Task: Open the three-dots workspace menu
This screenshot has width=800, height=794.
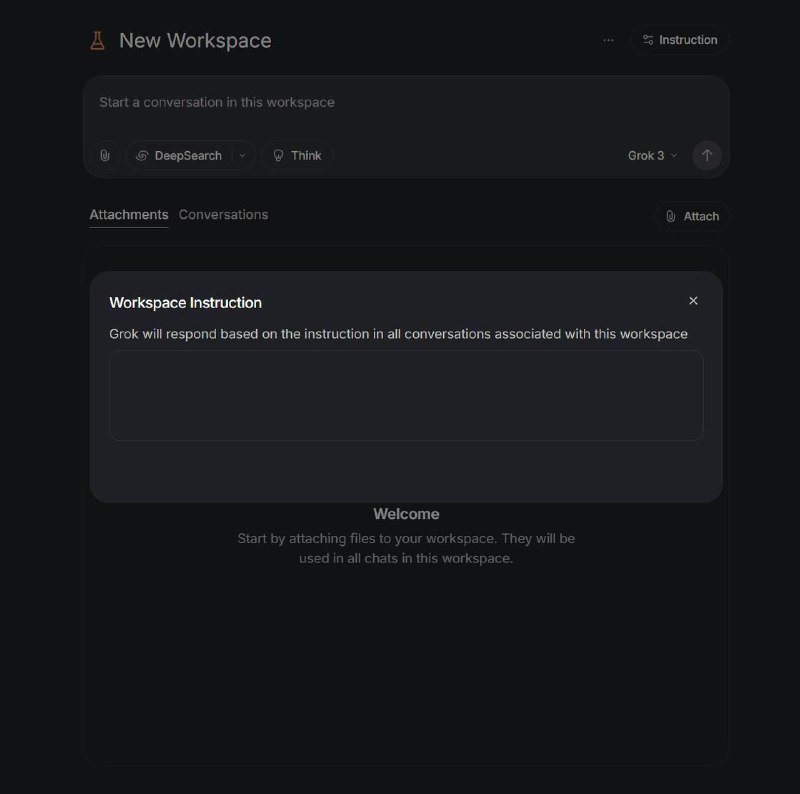Action: pos(608,40)
